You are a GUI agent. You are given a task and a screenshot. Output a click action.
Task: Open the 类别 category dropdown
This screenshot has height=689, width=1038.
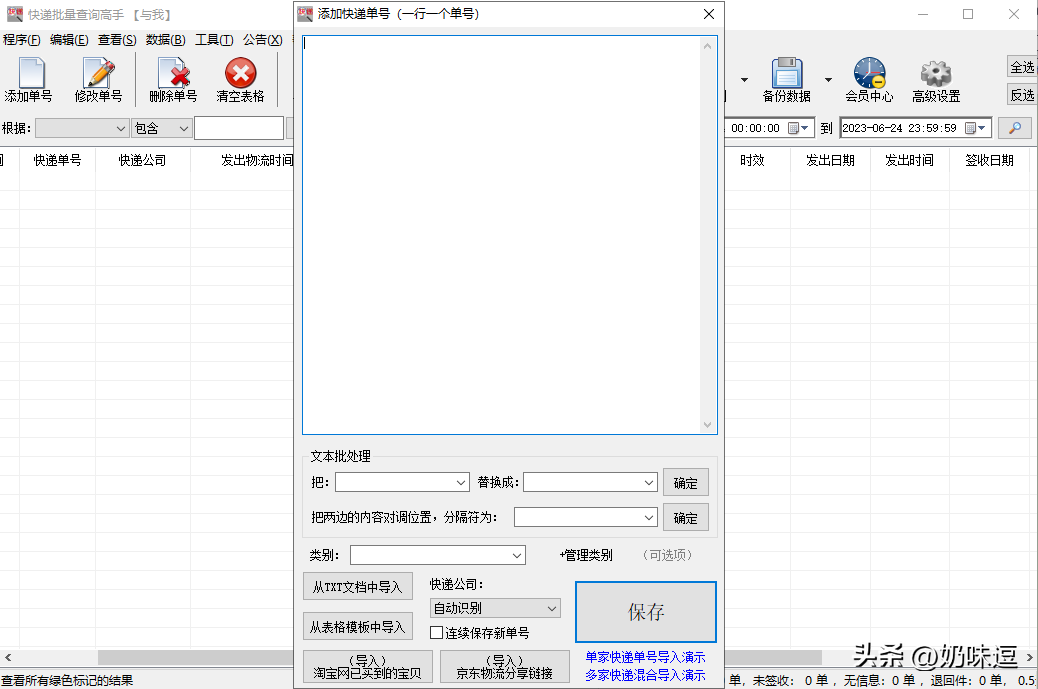point(517,555)
